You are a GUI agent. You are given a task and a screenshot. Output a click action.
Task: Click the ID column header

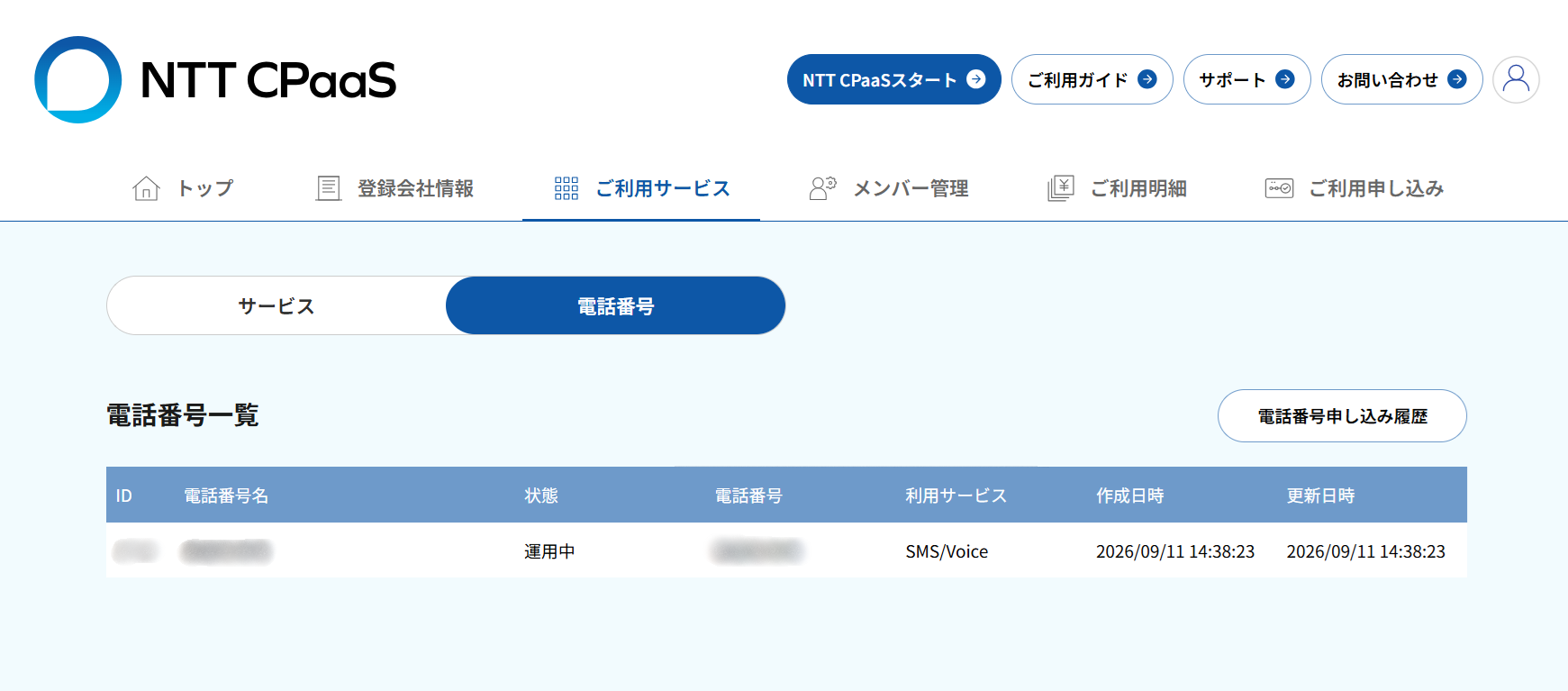tap(124, 496)
